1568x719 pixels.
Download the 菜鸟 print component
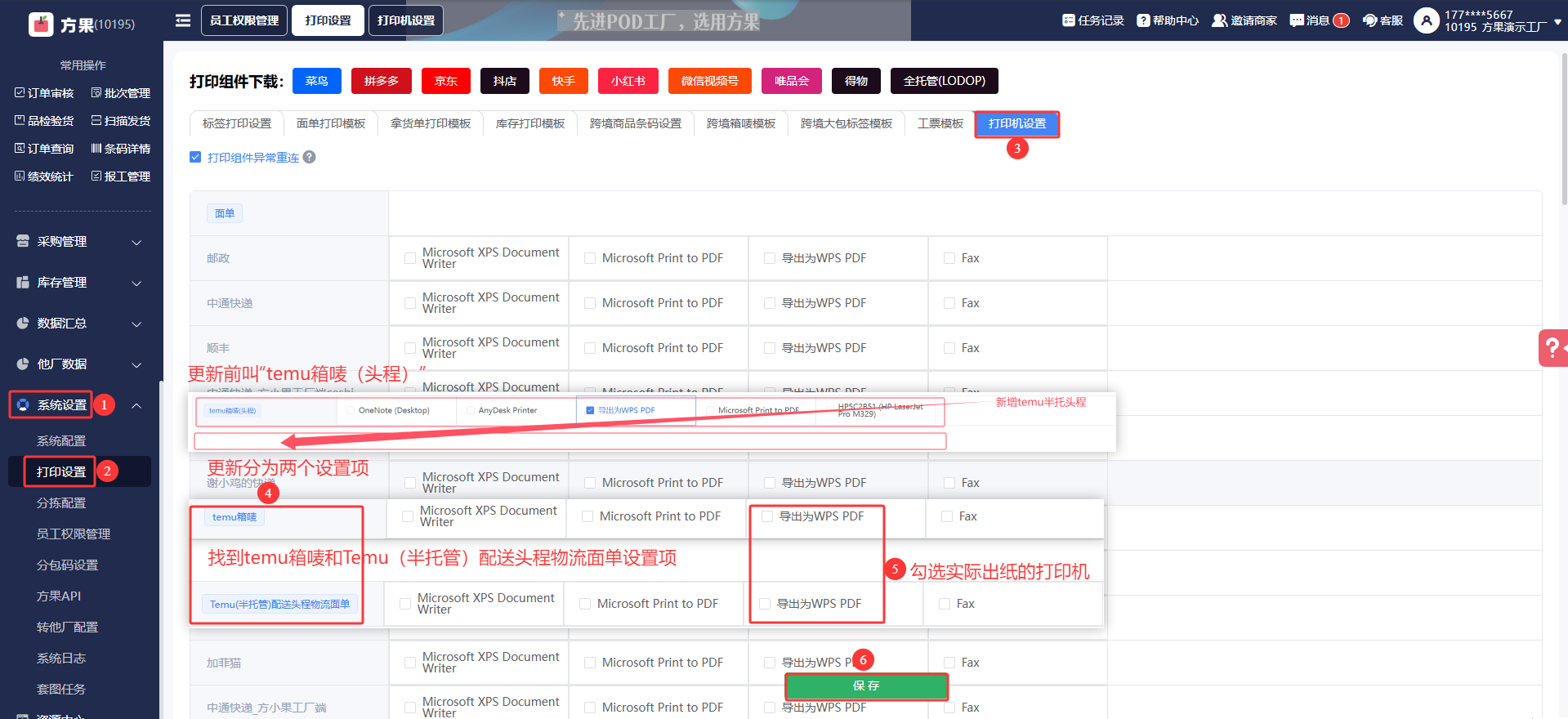click(x=316, y=81)
